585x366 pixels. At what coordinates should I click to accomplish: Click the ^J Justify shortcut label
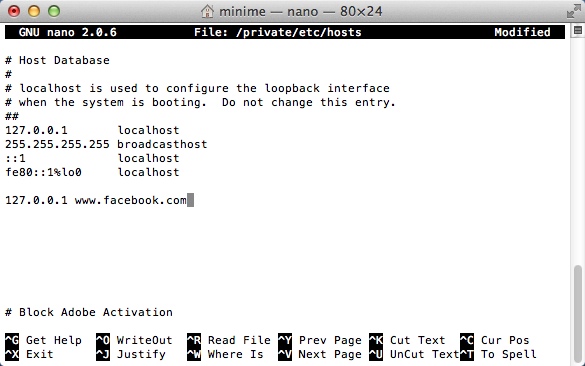click(x=131, y=354)
